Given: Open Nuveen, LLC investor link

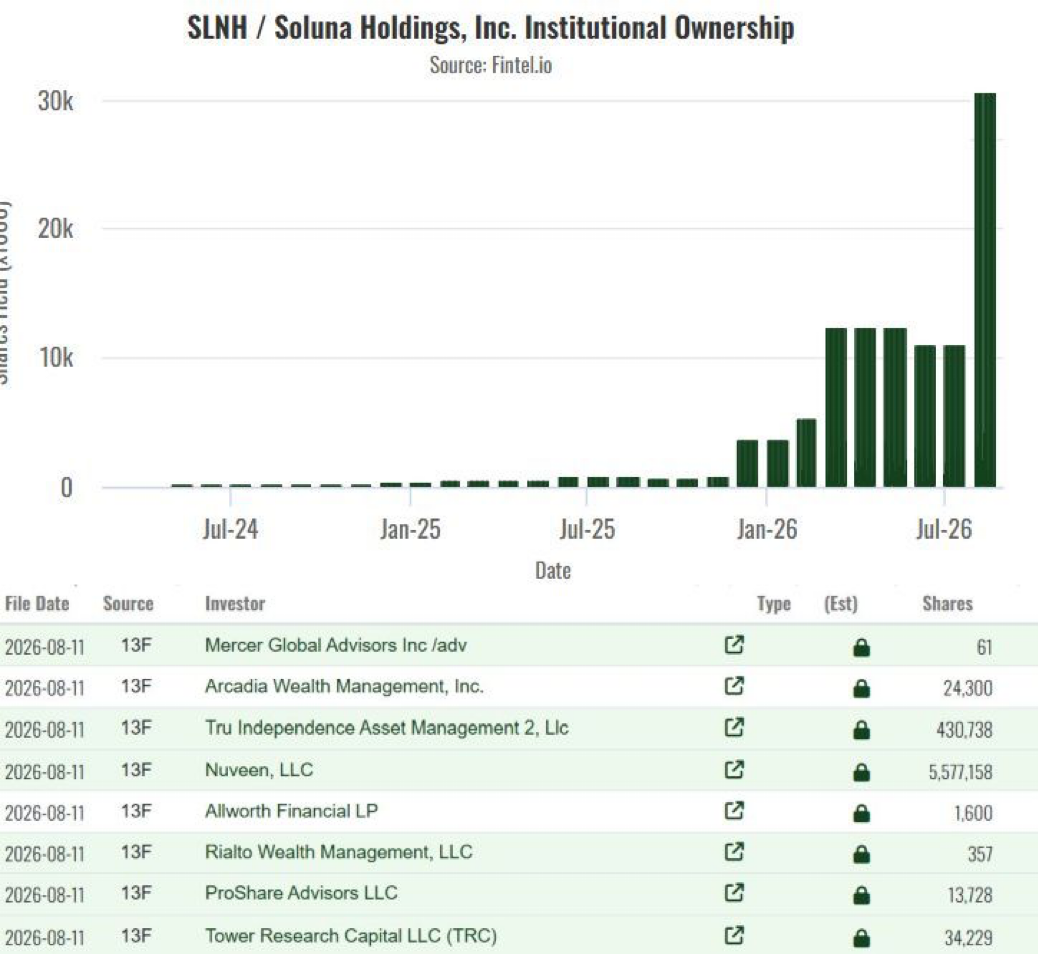Looking at the screenshot, I should pos(259,769).
